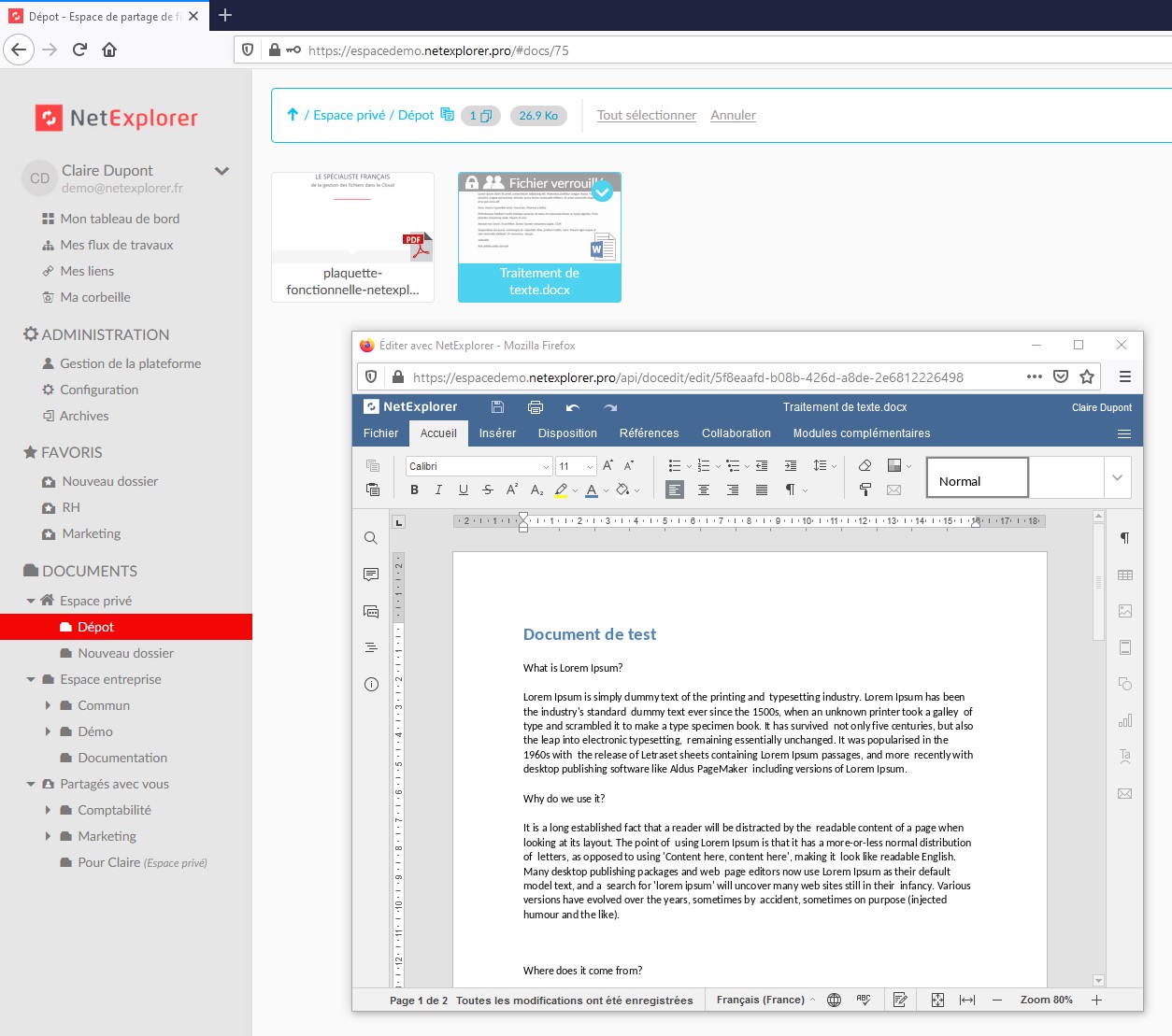
Task: Click the yellow highlight color button
Action: [561, 490]
